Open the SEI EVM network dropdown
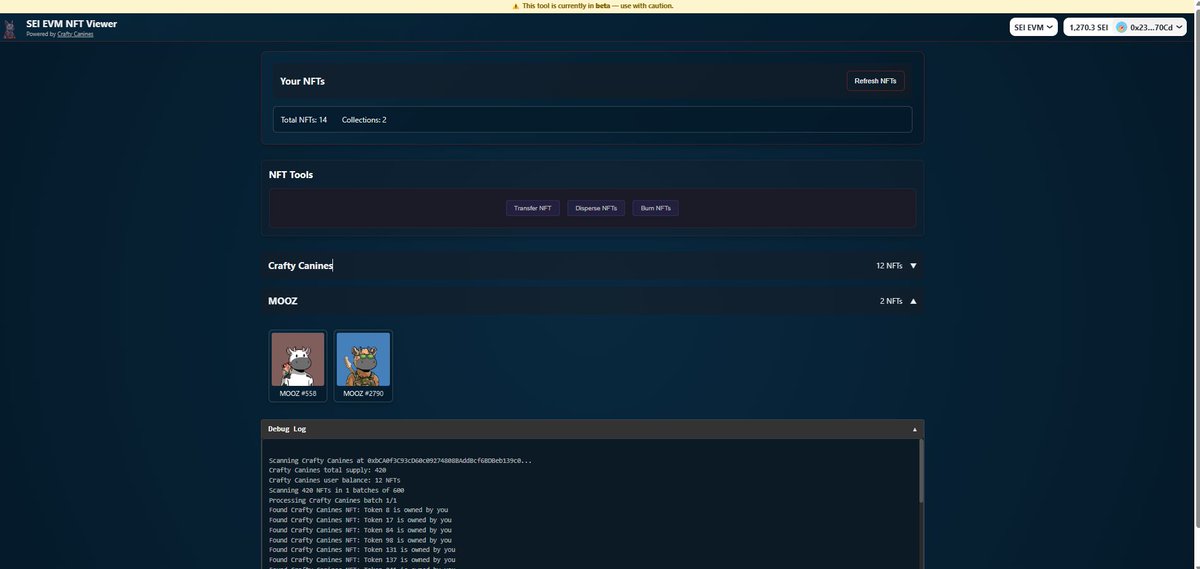 [1034, 28]
